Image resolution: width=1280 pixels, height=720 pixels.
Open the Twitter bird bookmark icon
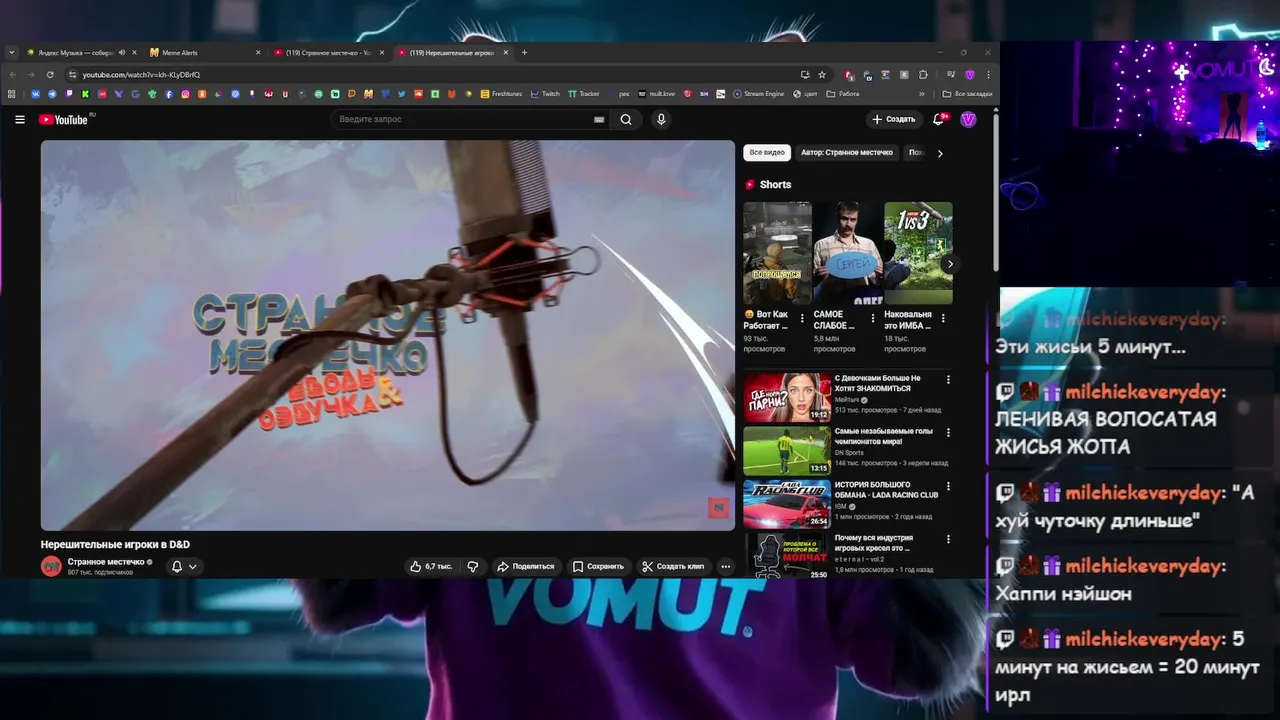click(401, 94)
